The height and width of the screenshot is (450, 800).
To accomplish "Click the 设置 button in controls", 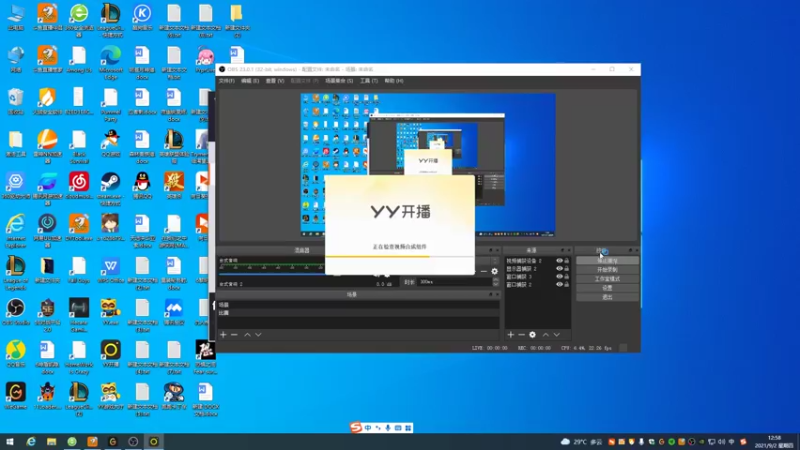I will [607, 288].
